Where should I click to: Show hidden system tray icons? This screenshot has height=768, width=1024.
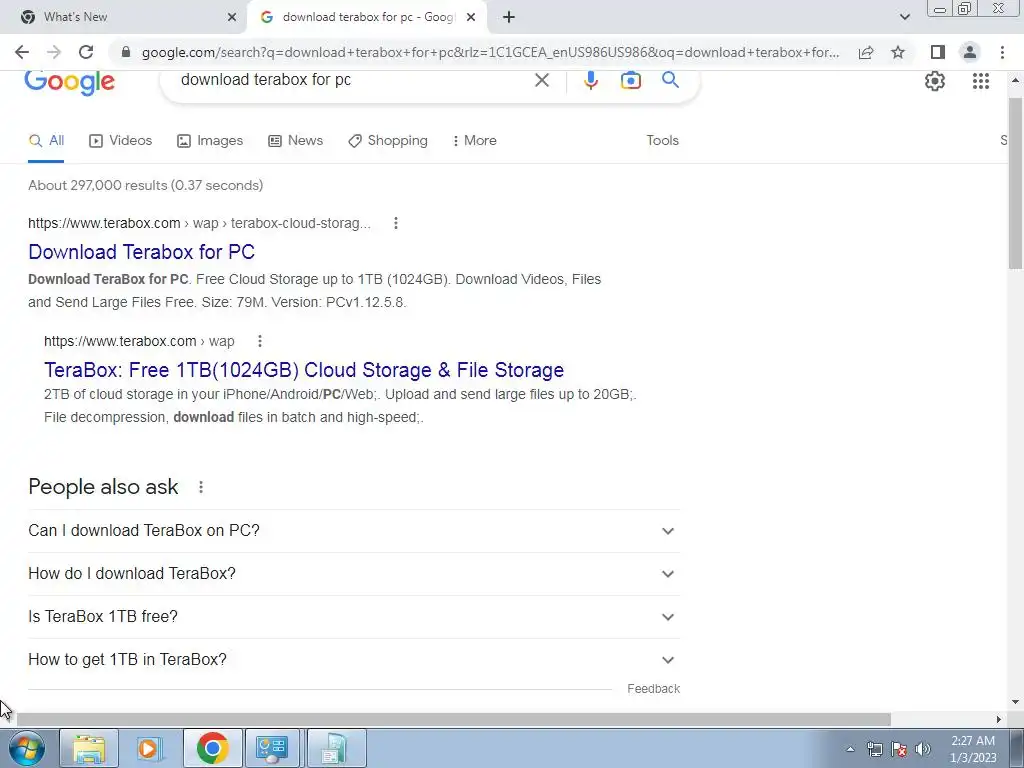pyautogui.click(x=850, y=749)
